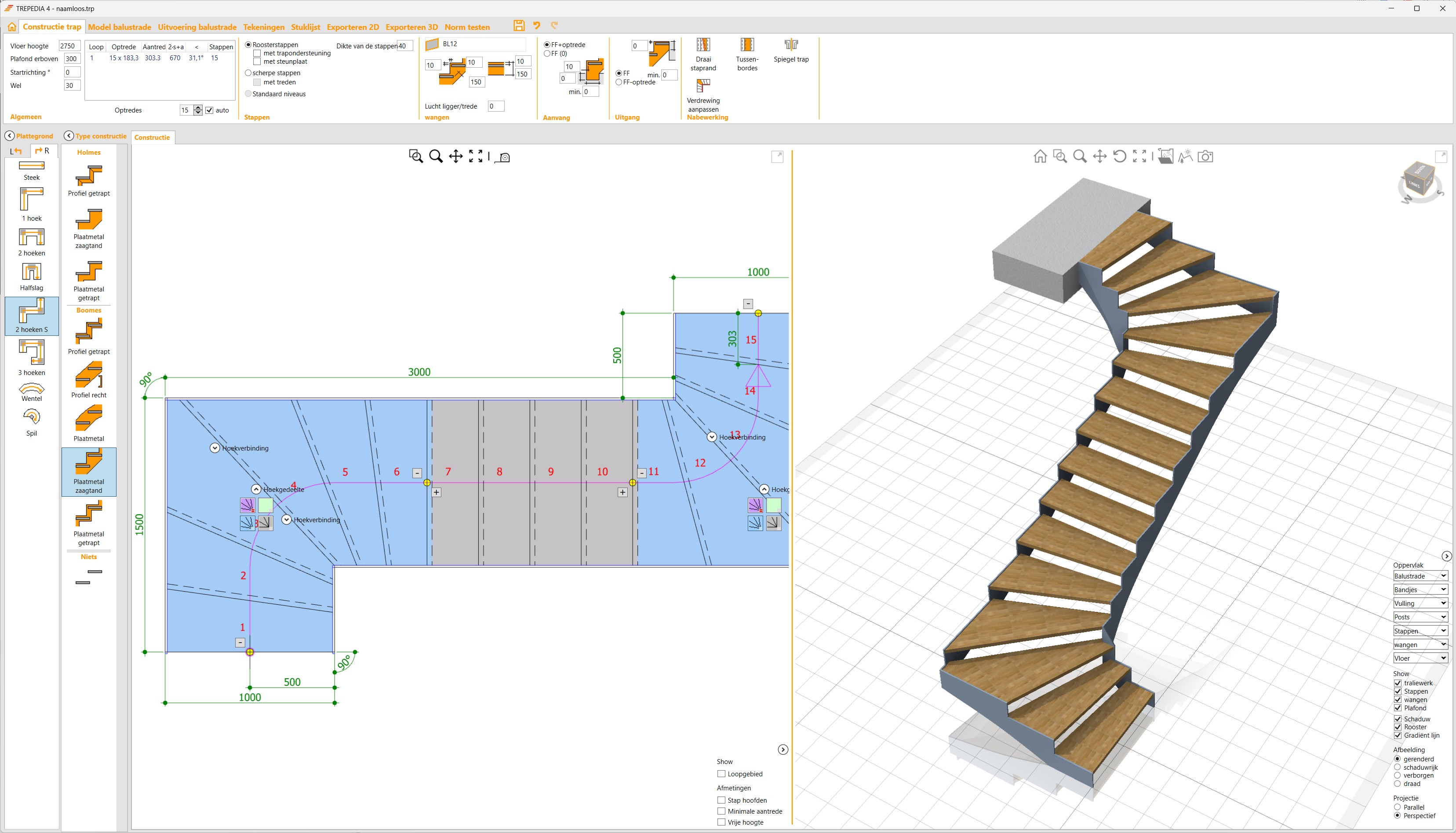The image size is (1456, 833).
Task: Disable the Schaduw display option
Action: point(1398,719)
